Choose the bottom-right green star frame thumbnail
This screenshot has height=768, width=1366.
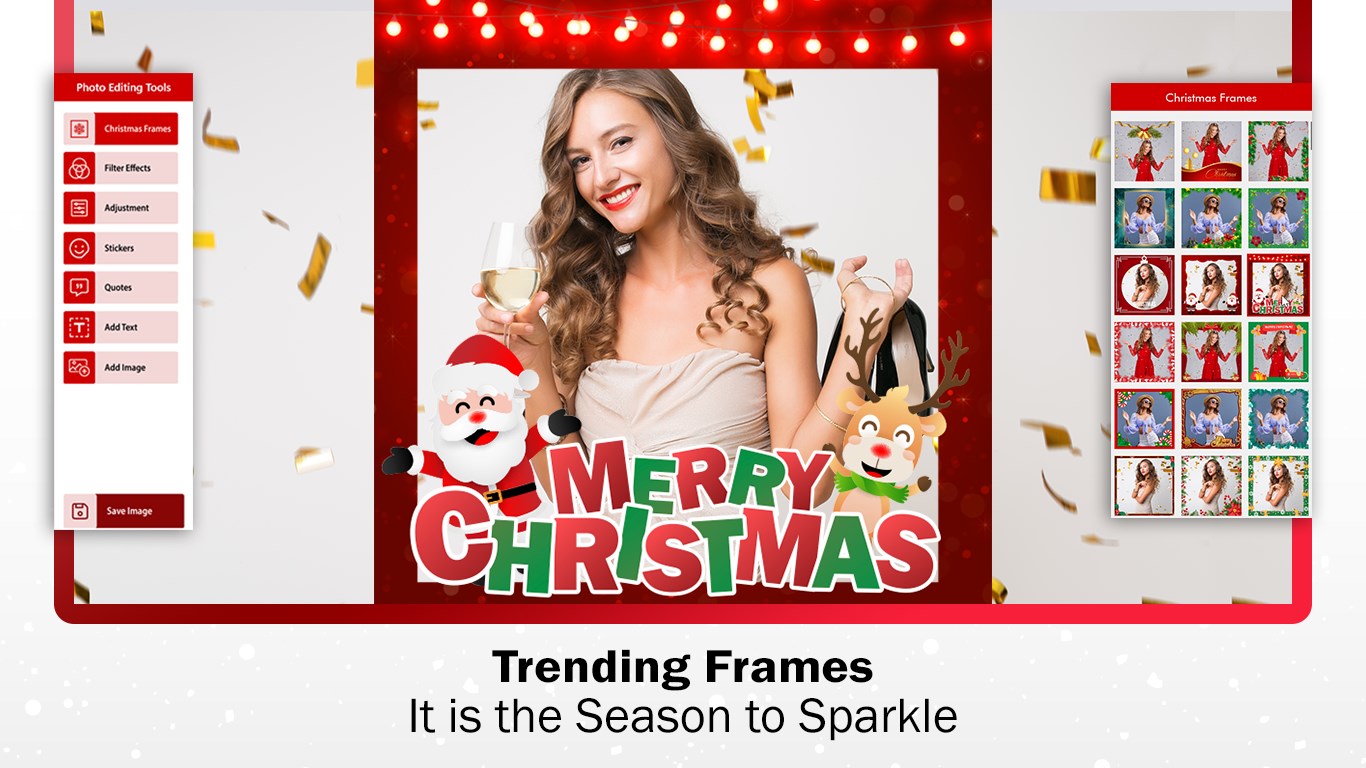point(1278,486)
